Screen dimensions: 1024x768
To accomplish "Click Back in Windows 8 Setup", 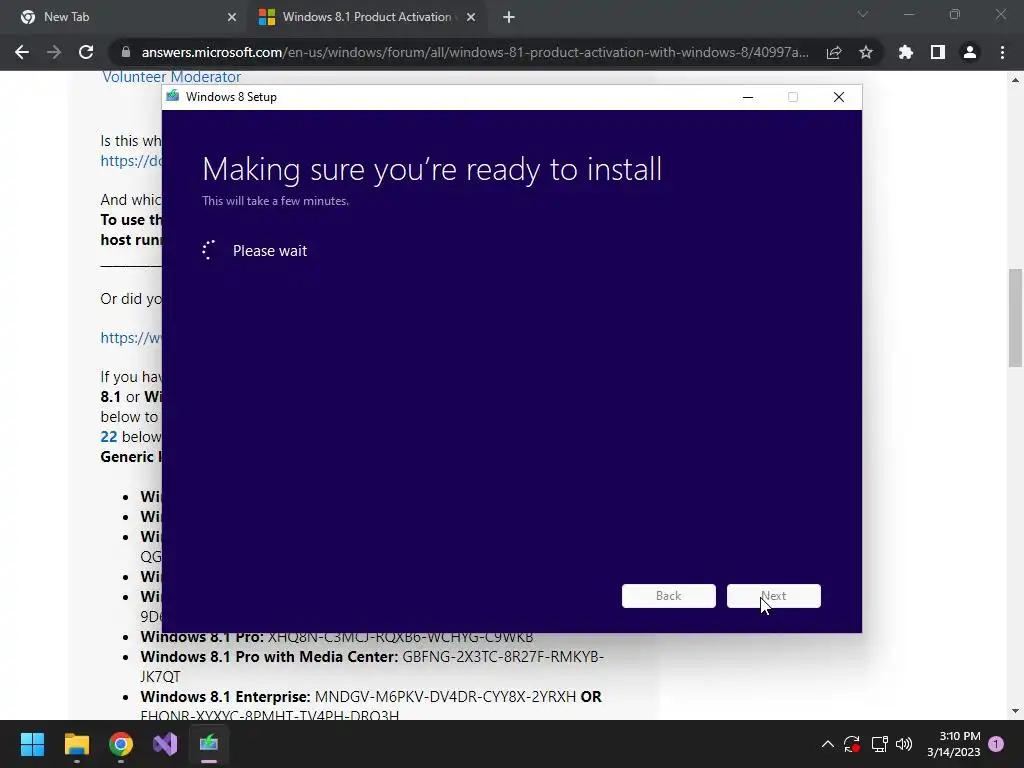I will tap(669, 596).
